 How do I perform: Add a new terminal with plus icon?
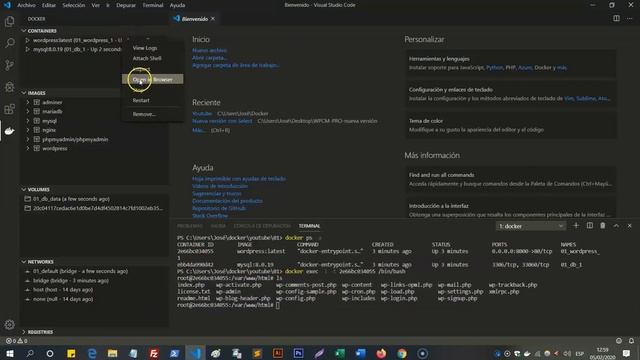point(576,225)
